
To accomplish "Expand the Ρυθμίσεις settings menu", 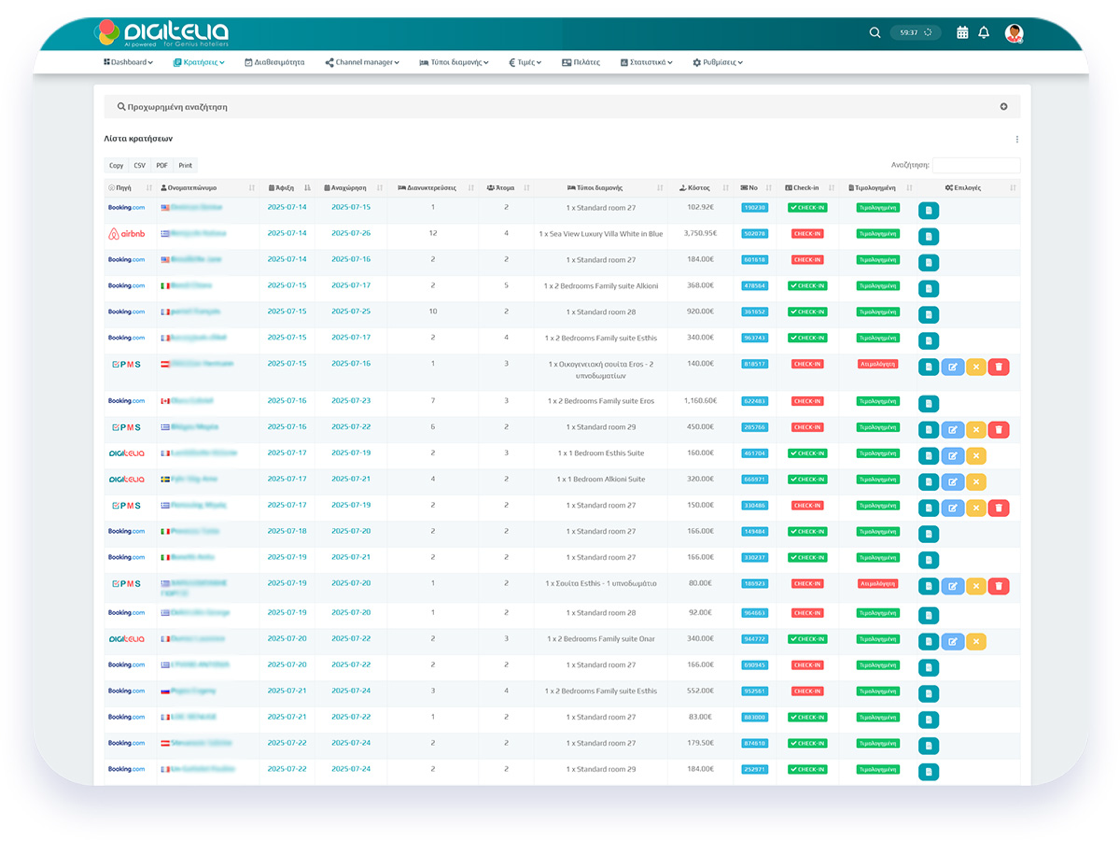I will [718, 63].
